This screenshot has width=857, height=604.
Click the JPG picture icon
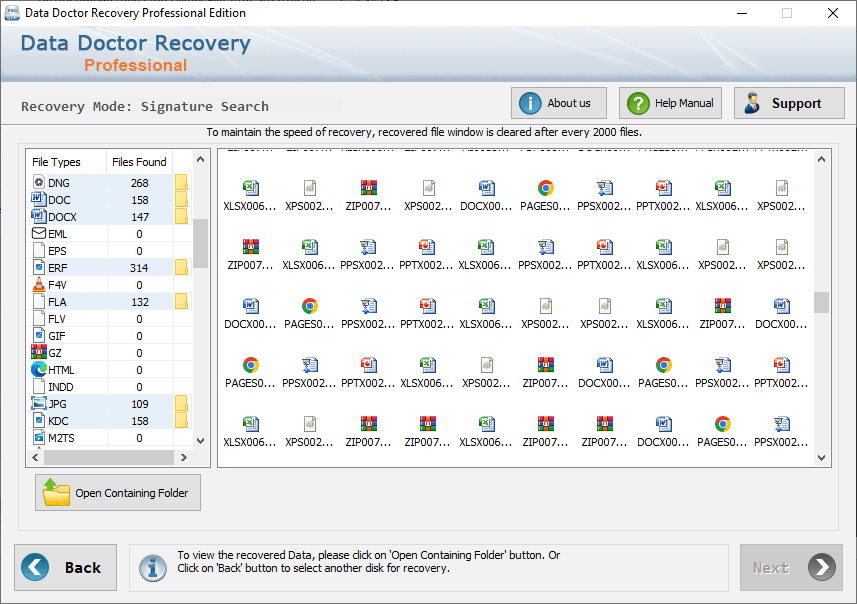pyautogui.click(x=39, y=403)
